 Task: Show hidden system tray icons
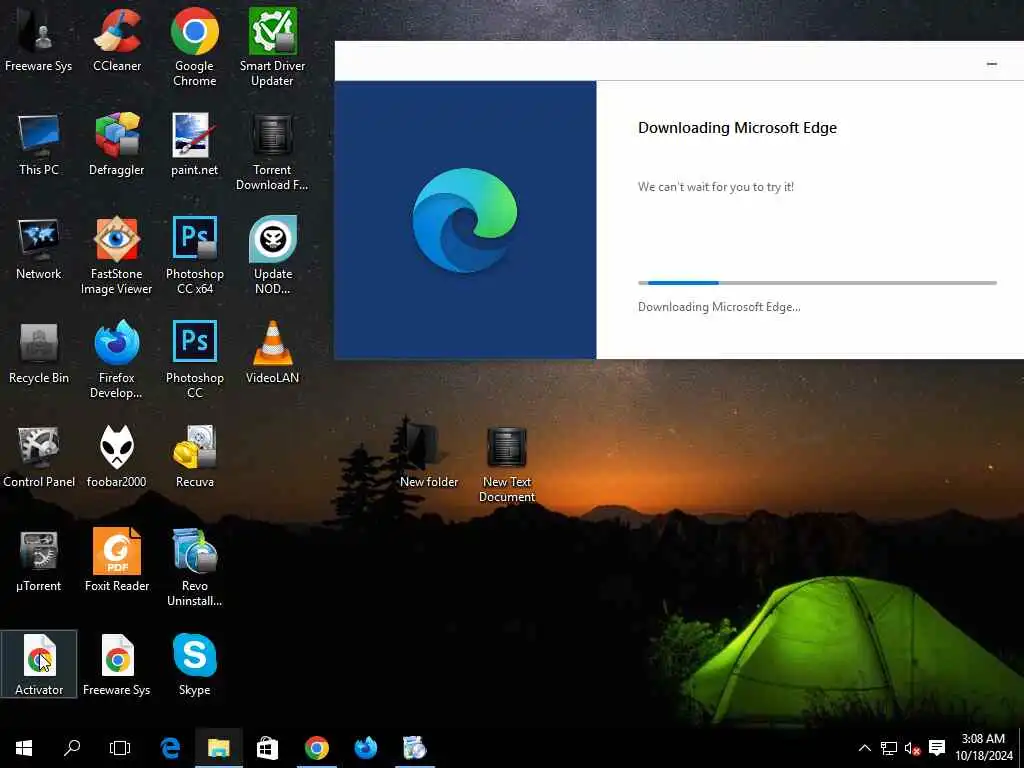[x=865, y=748]
